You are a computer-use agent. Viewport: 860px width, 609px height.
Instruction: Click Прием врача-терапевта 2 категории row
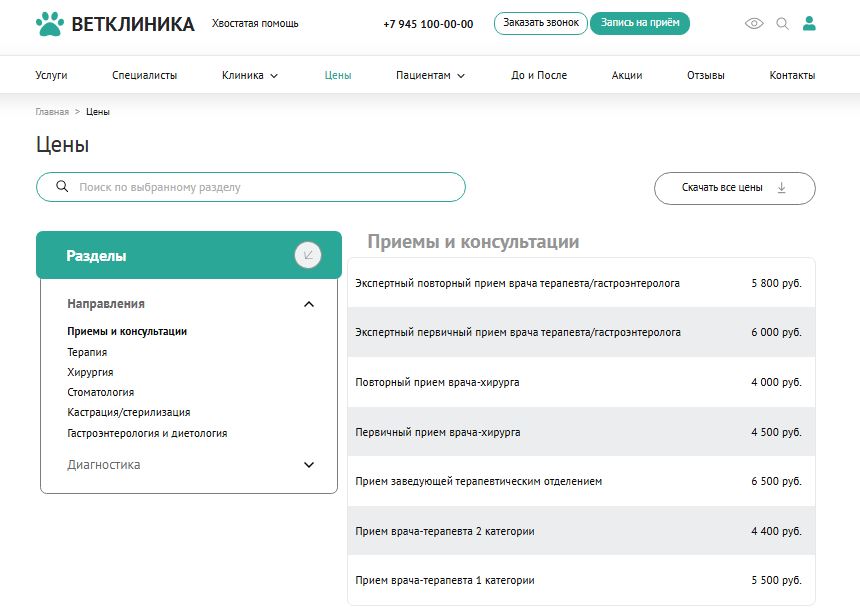click(x=581, y=531)
